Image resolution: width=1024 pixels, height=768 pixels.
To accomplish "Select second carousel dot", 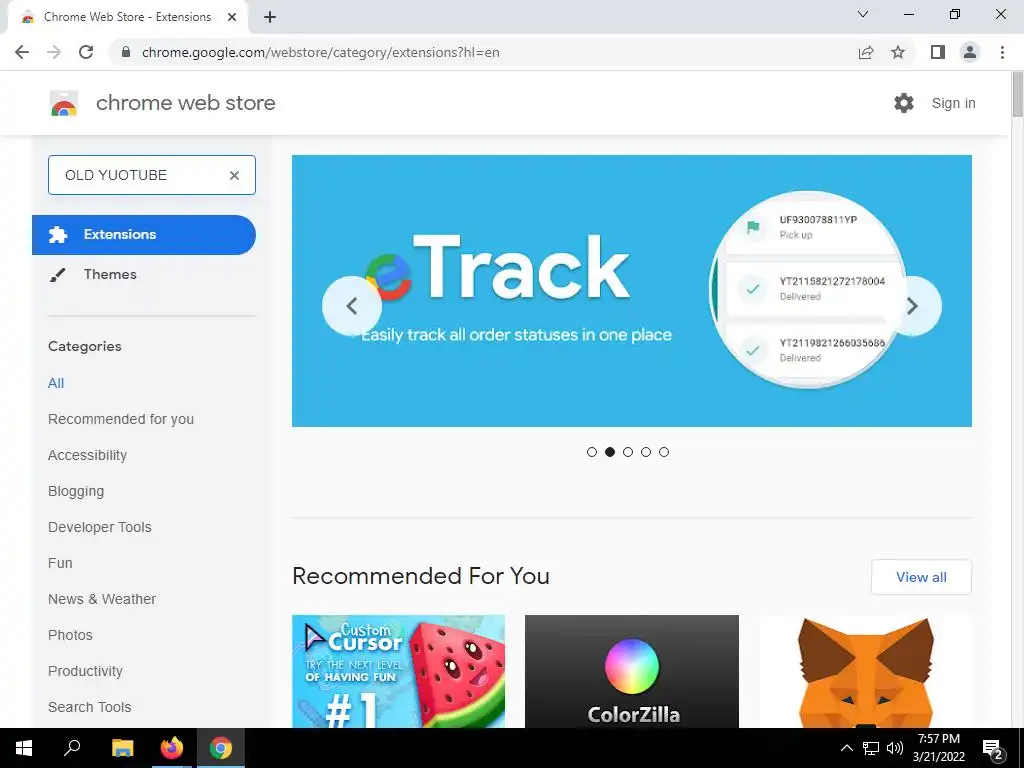I will point(610,452).
